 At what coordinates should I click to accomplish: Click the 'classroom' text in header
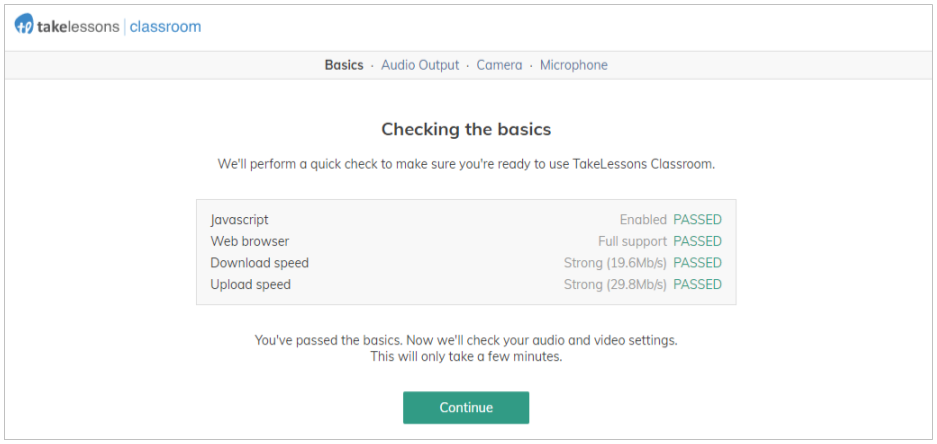coord(166,26)
